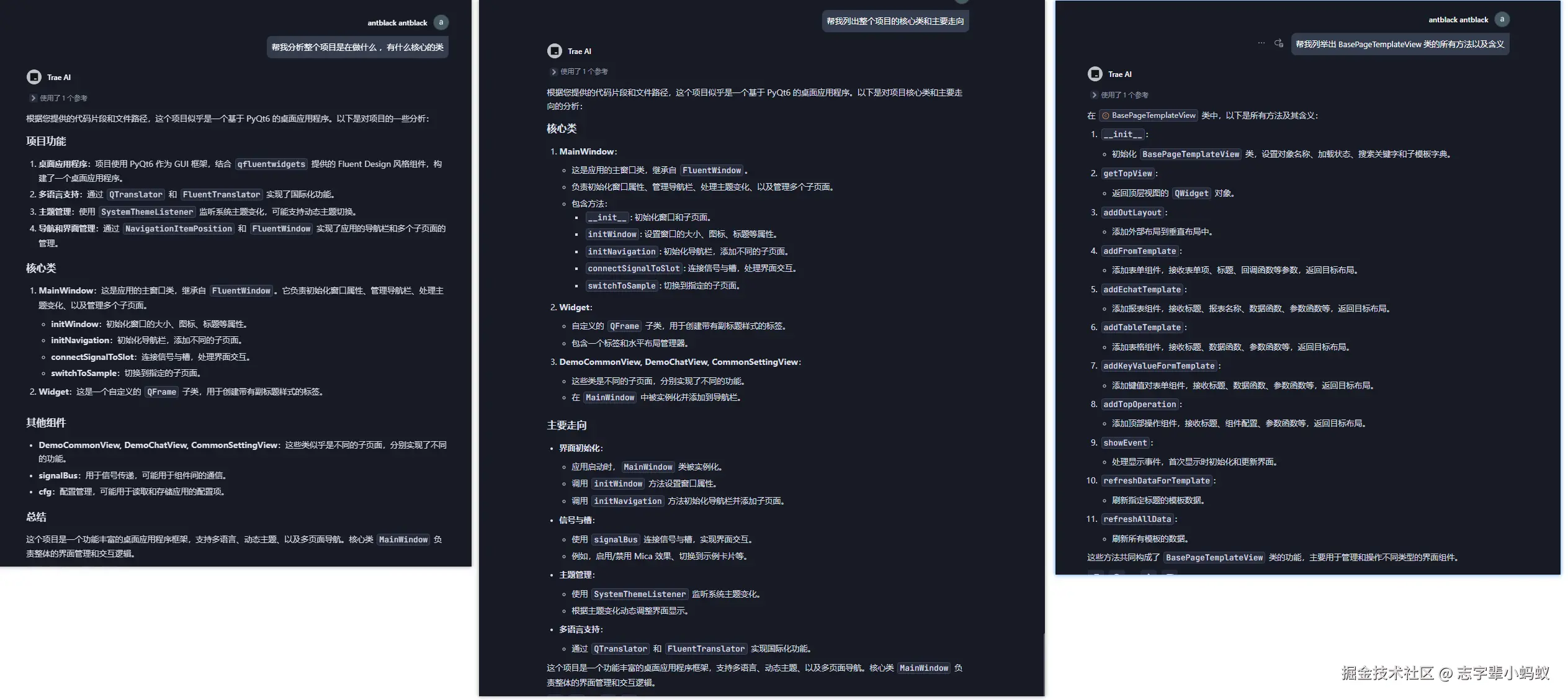Click user avatar above the BasePageTemplateView question
The height and width of the screenshot is (700, 1568).
pos(1502,19)
